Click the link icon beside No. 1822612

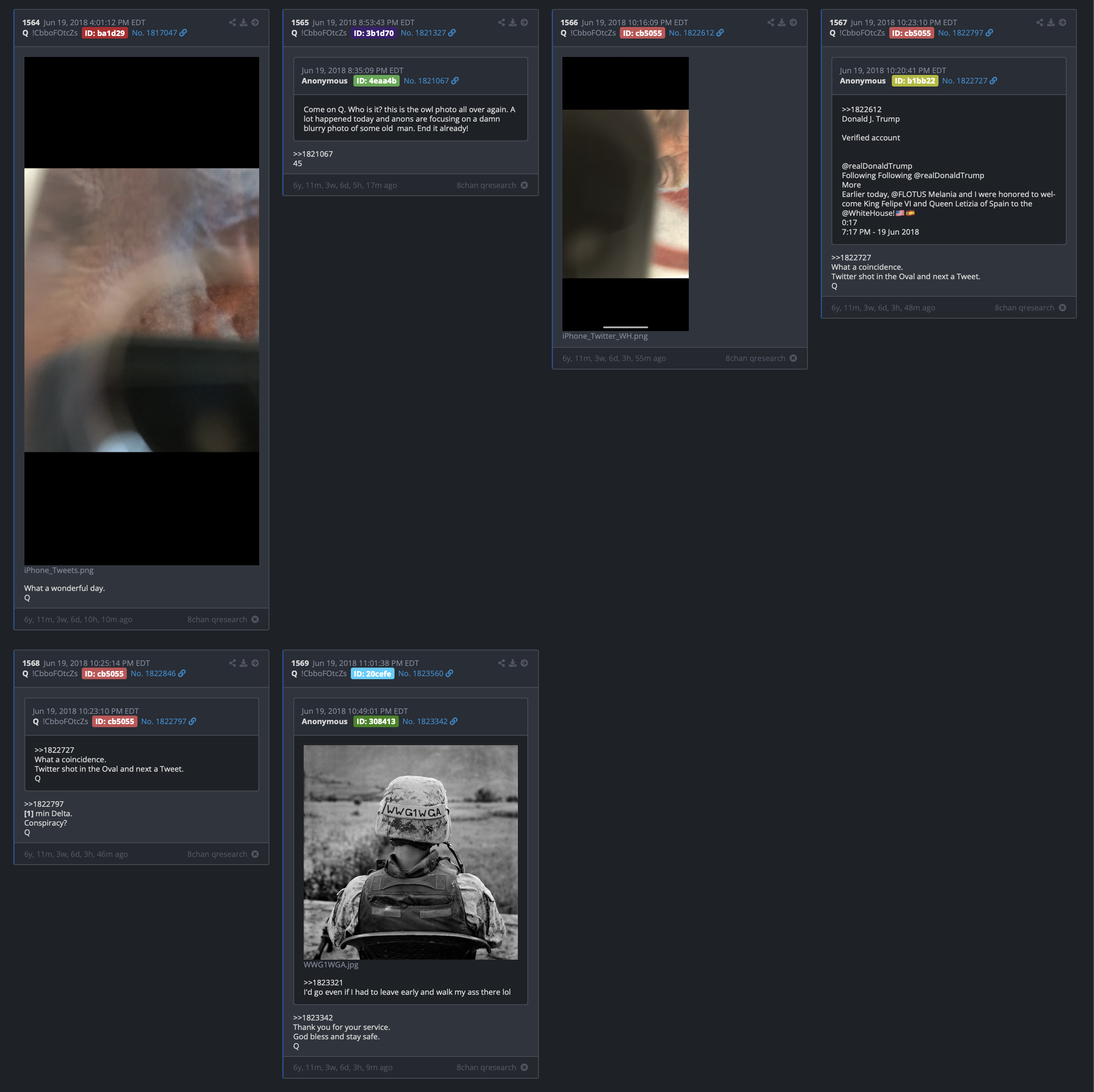pyautogui.click(x=720, y=33)
